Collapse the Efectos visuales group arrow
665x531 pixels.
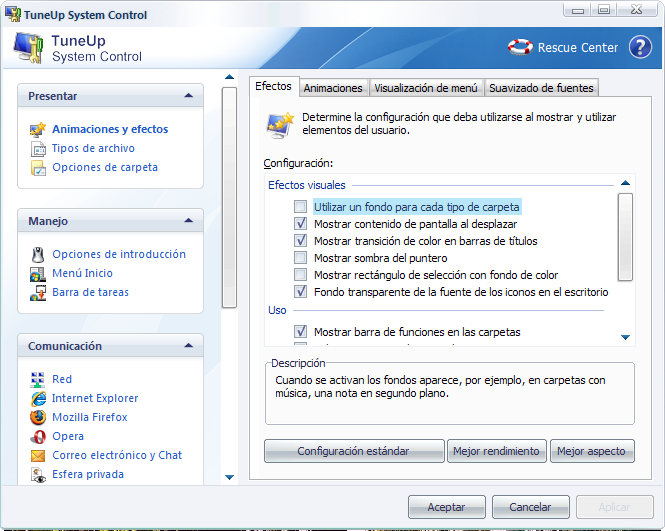[x=625, y=183]
